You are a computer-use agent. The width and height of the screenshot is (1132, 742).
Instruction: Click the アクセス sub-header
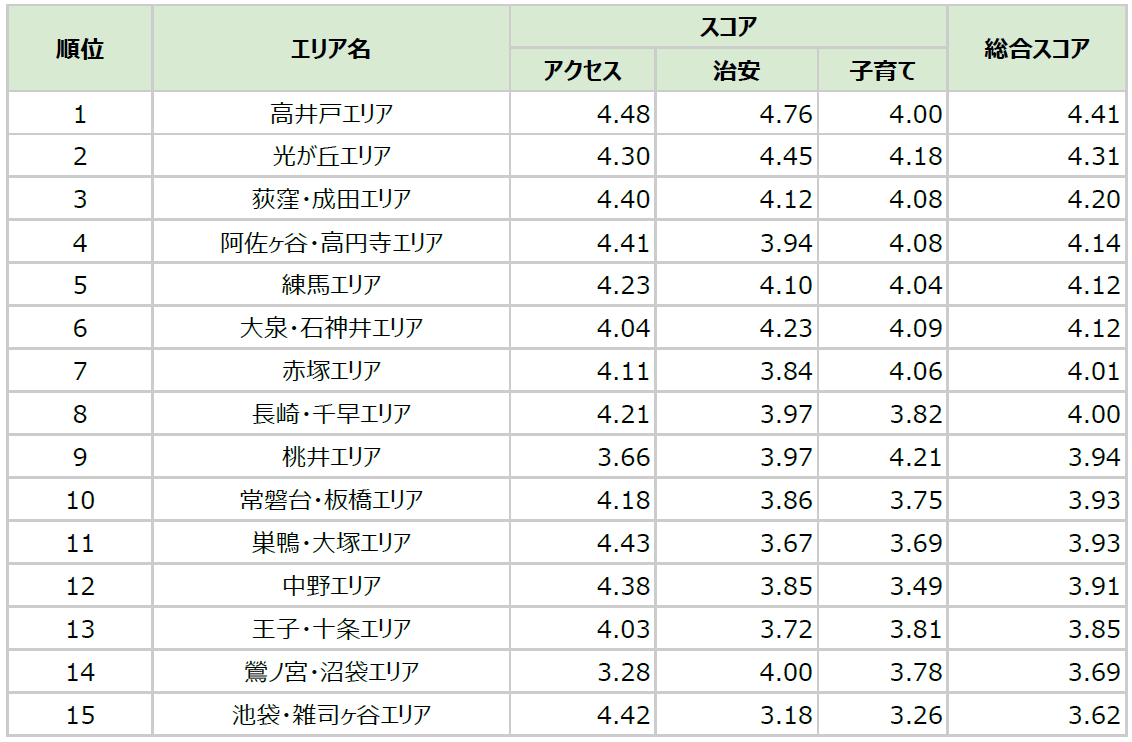tap(583, 71)
